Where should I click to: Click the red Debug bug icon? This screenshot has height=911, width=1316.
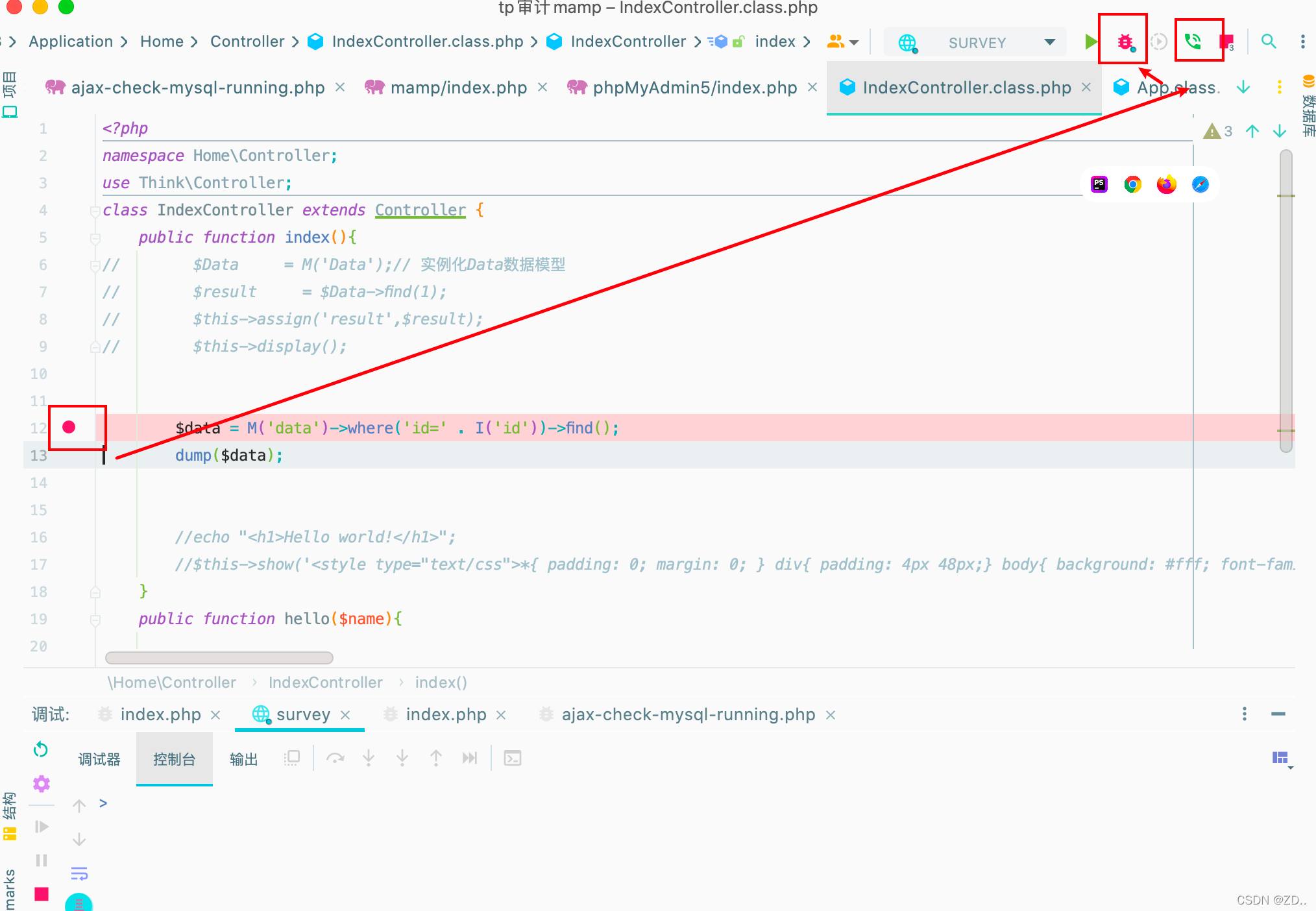(1125, 42)
